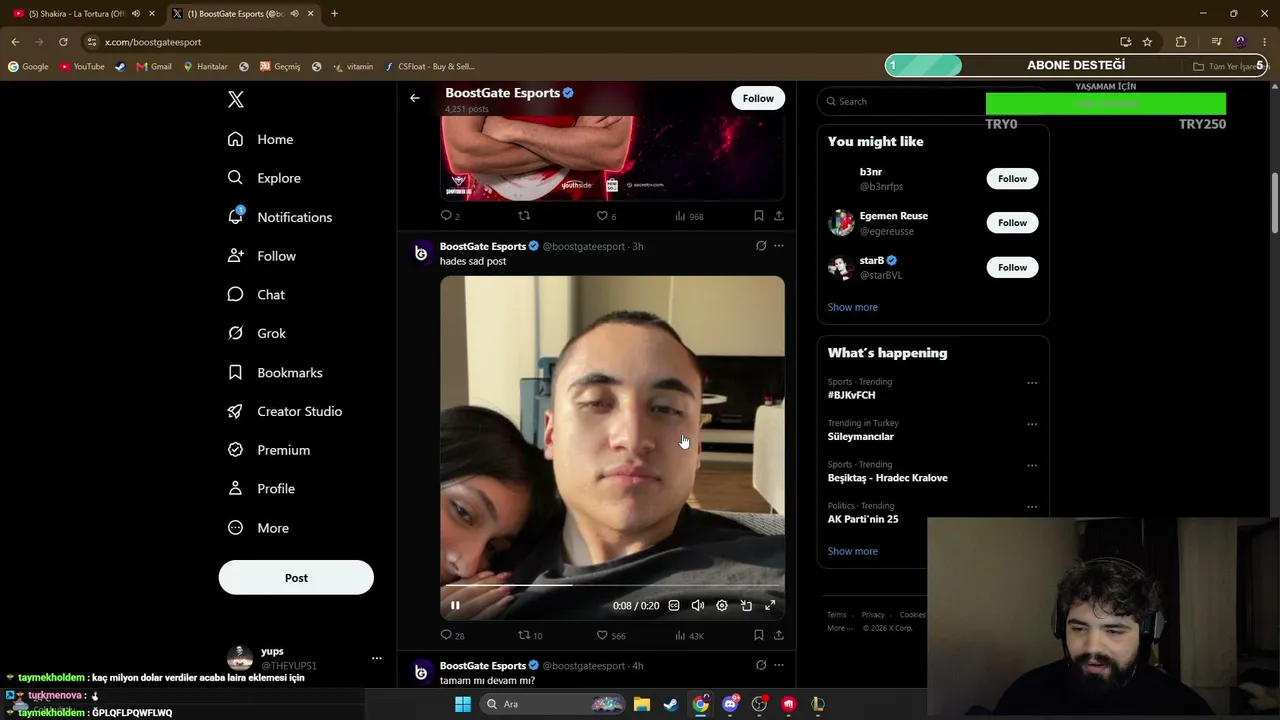Mute the BoostGate Esports tab audio
1280x720 pixels.
[294, 14]
